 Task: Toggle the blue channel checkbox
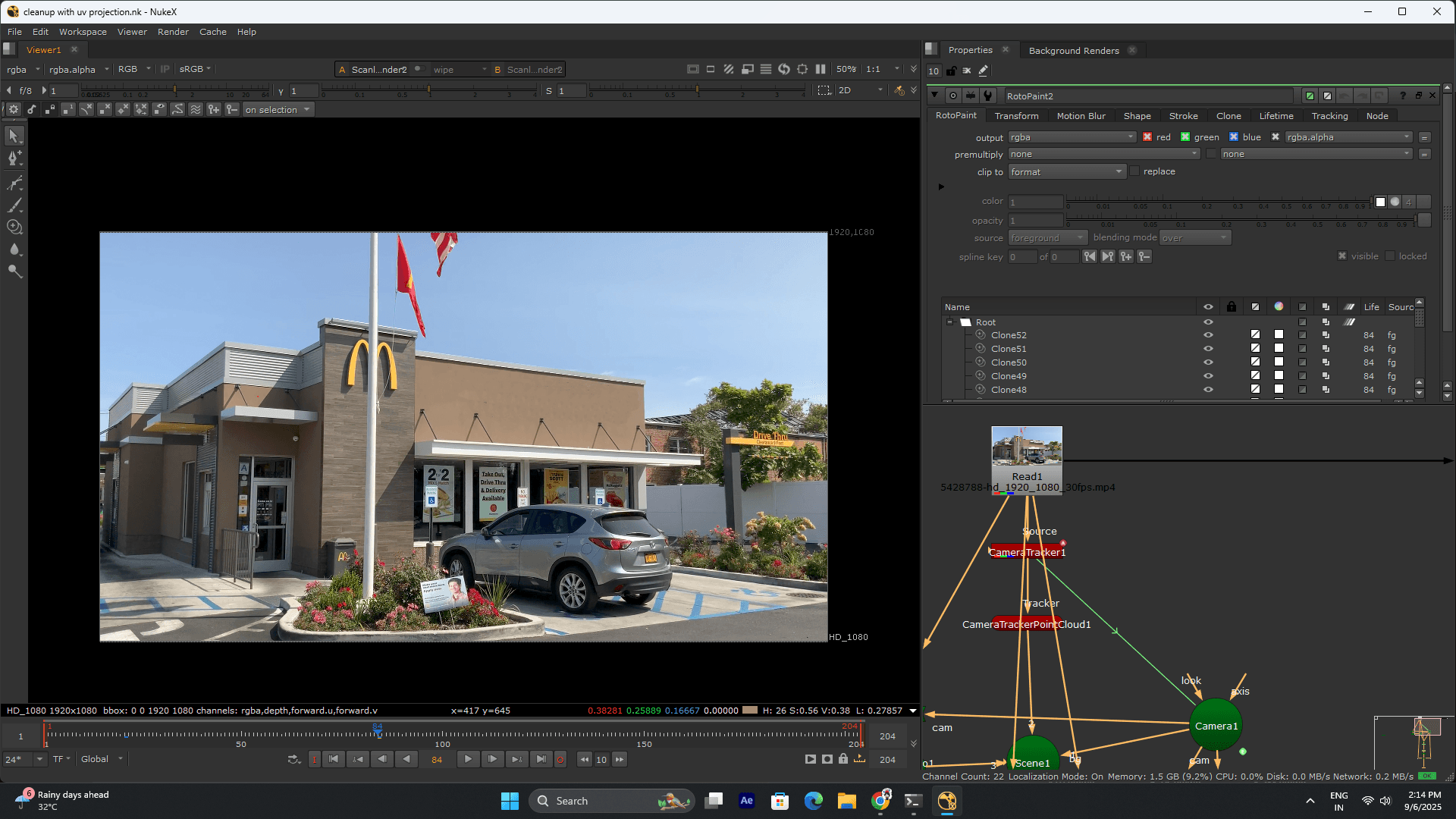[x=1234, y=137]
